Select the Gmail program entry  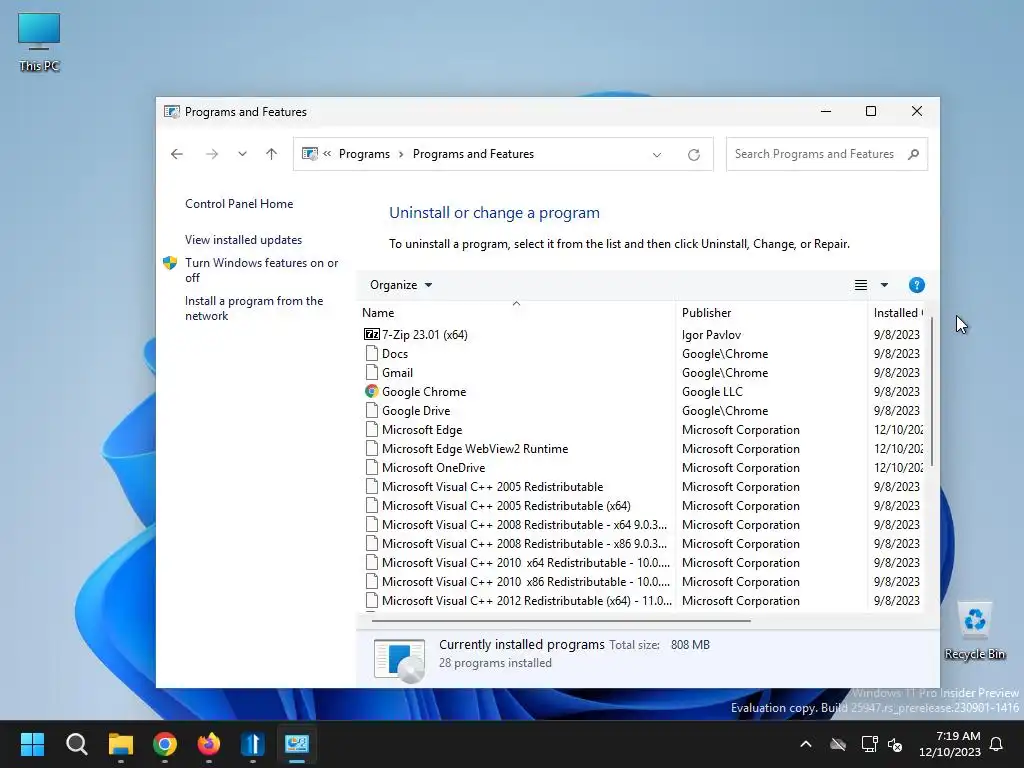click(x=397, y=373)
